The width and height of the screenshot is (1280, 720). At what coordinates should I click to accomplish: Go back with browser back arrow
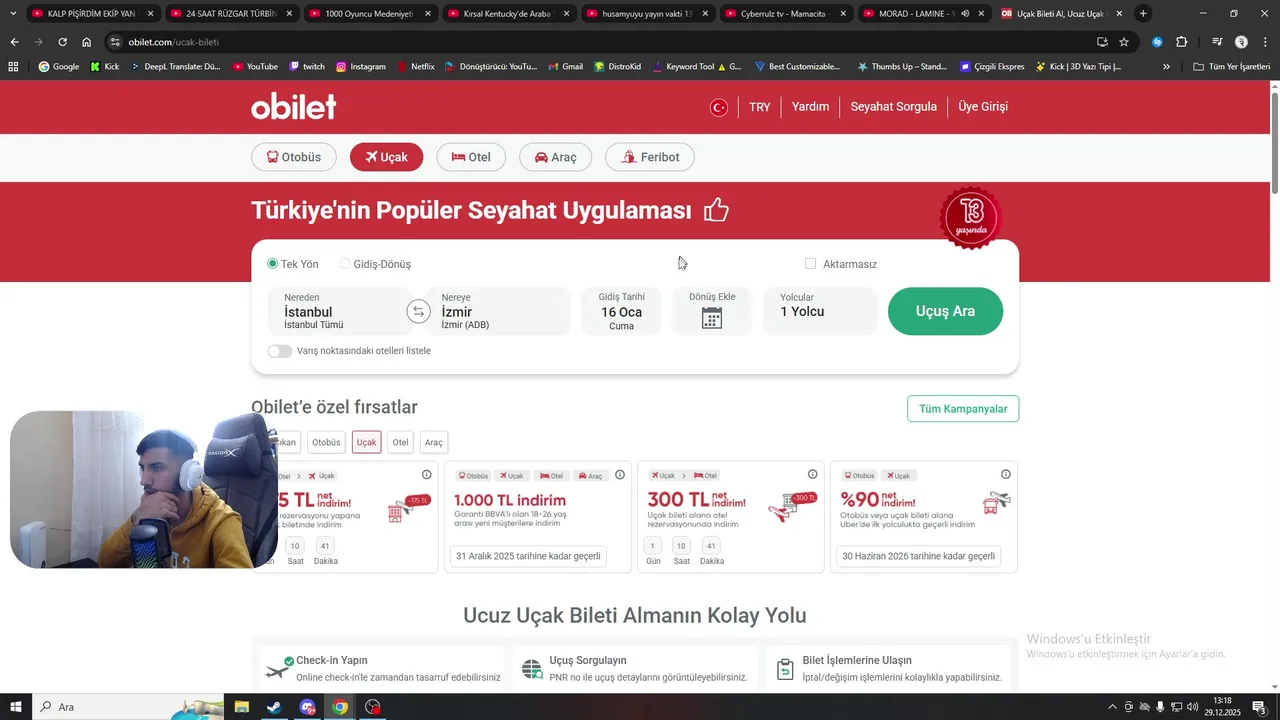(x=14, y=42)
